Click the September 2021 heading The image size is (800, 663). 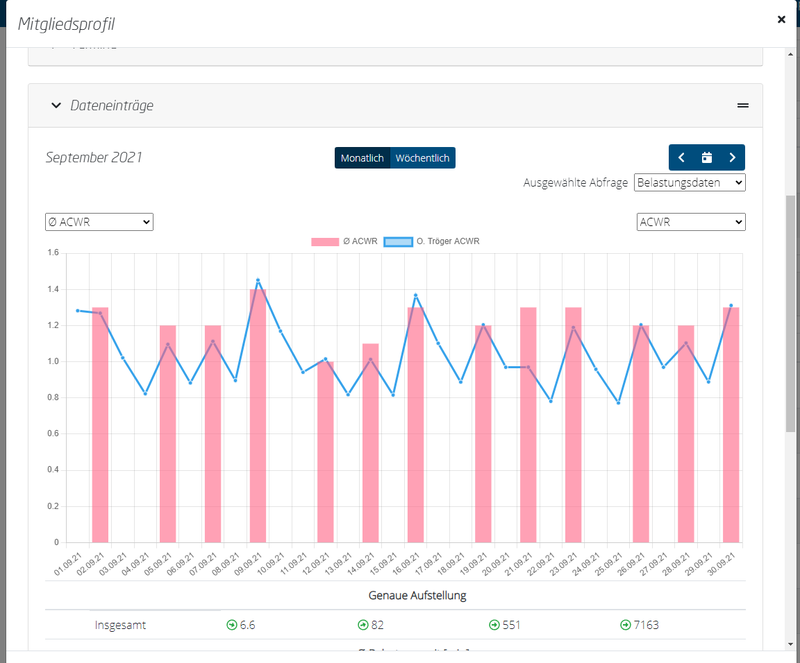tap(94, 157)
